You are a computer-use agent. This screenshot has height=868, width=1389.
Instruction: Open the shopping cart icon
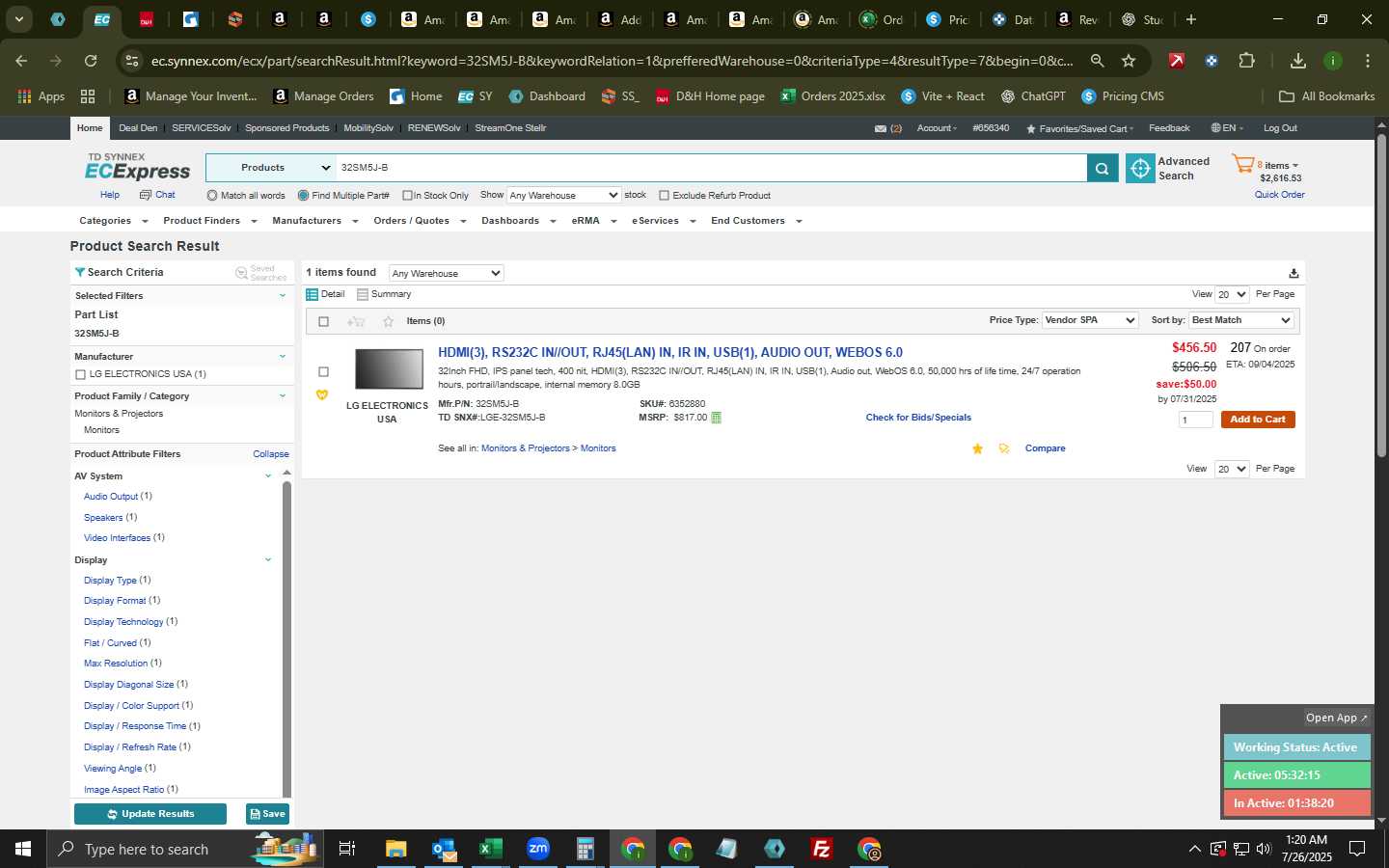coord(1242,165)
